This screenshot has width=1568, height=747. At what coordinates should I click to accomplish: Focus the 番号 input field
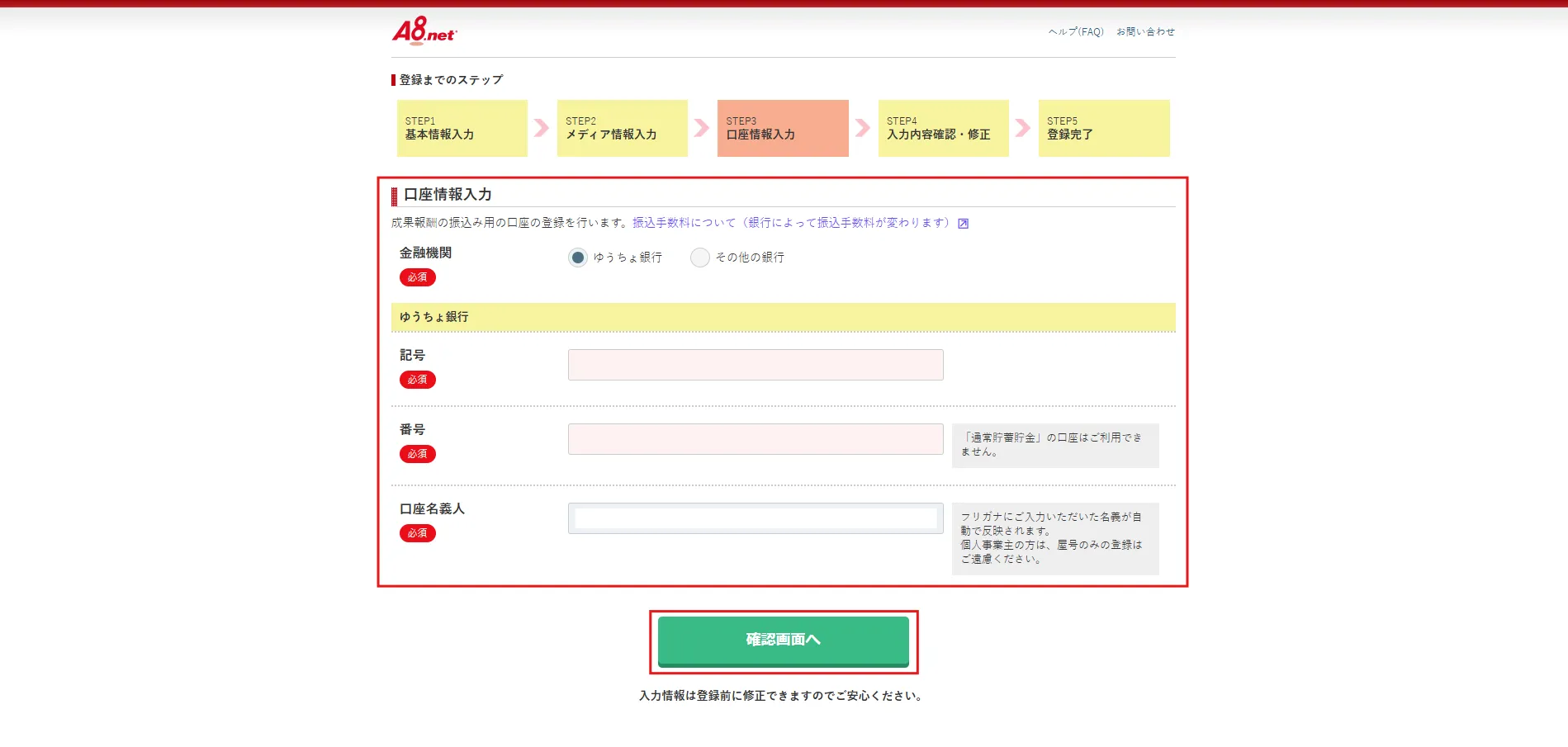[756, 439]
